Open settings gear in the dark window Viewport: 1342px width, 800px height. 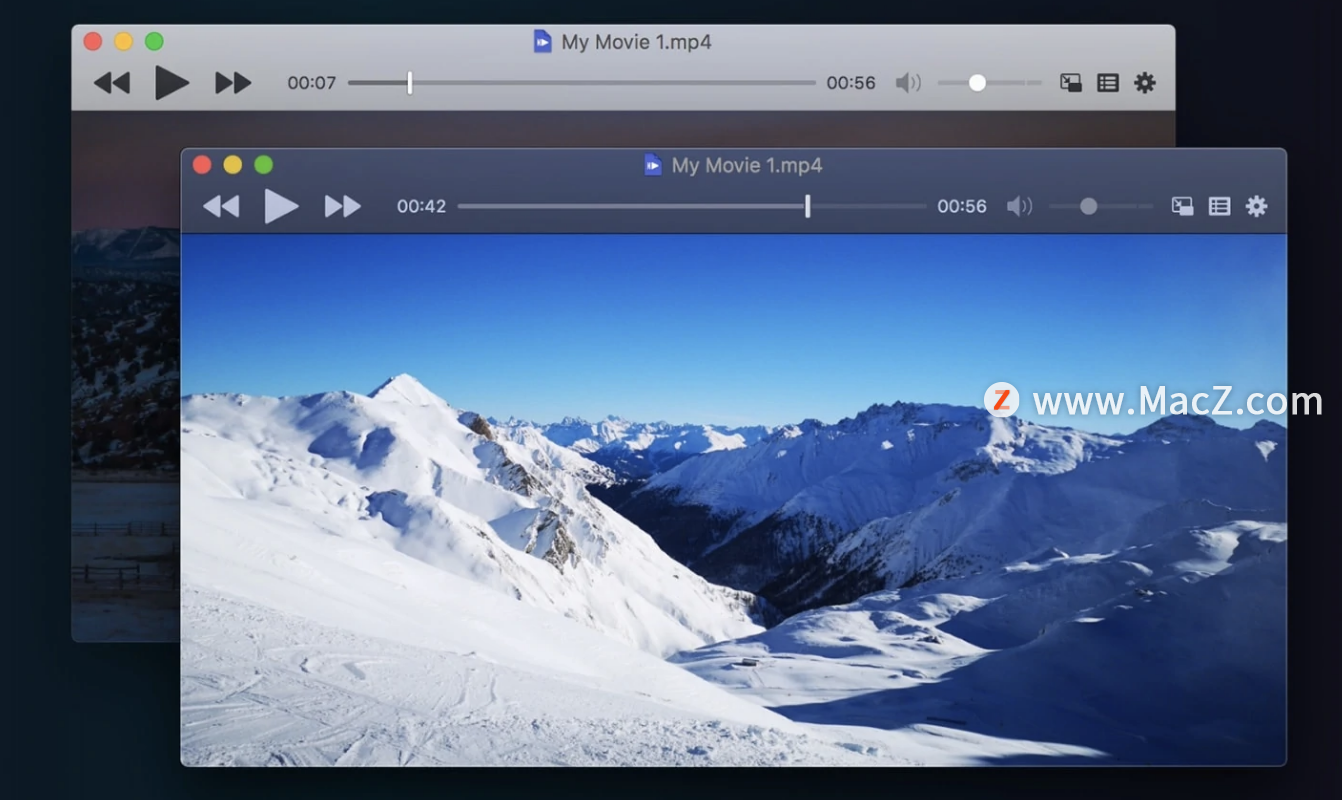point(1256,206)
